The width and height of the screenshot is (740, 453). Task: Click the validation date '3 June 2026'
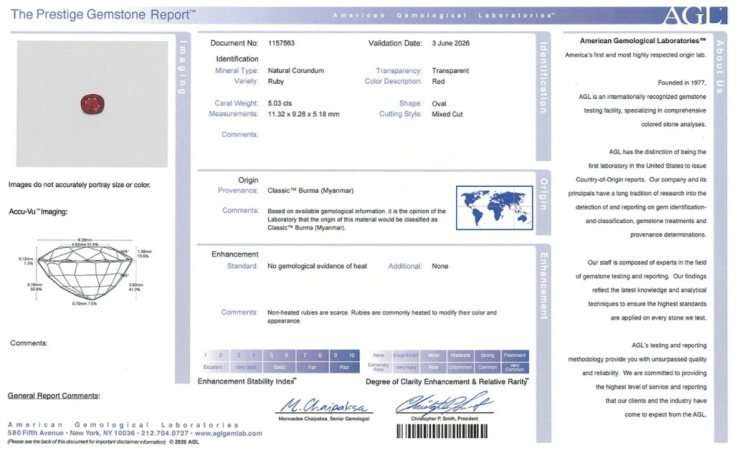[451, 43]
